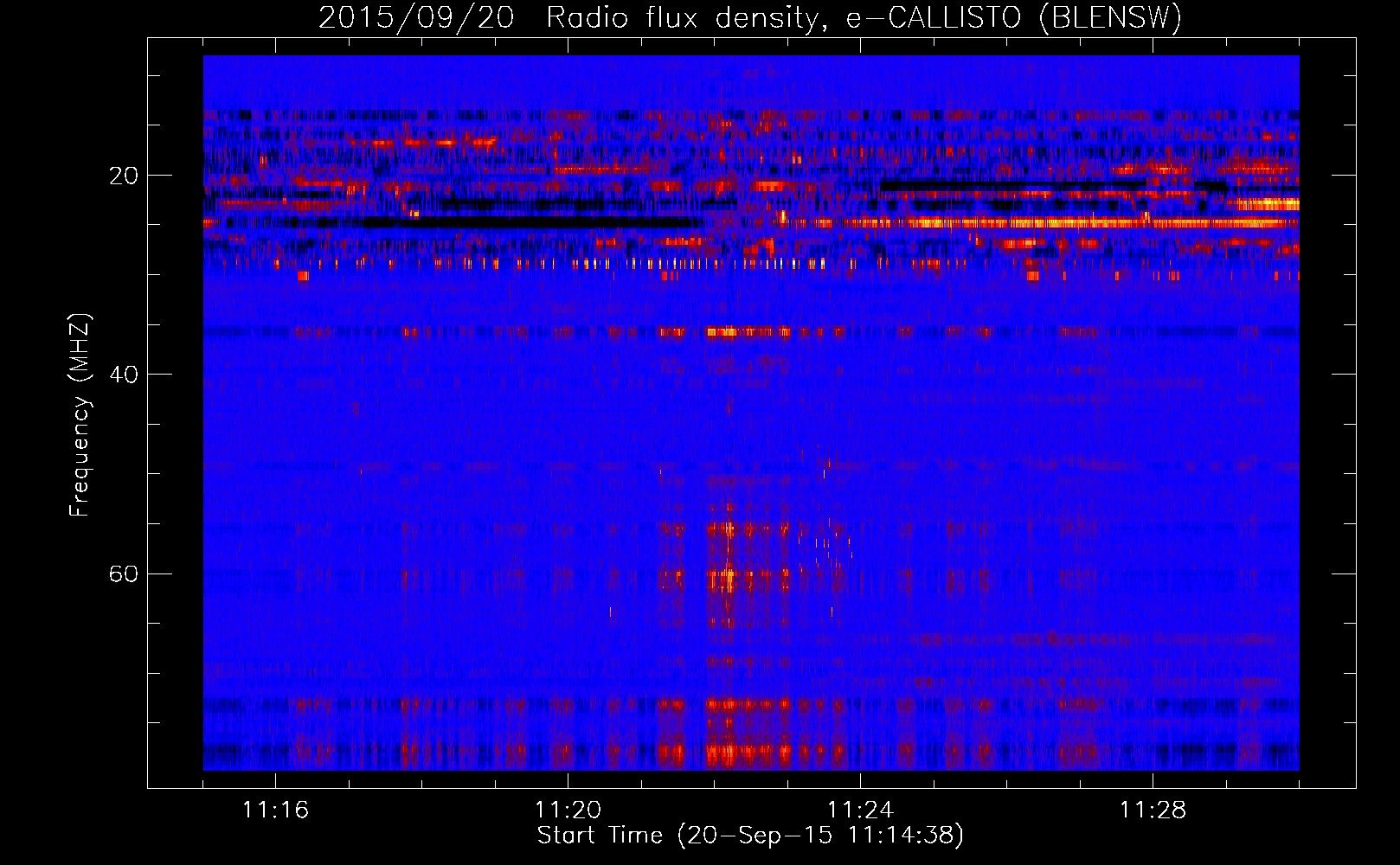This screenshot has height=865, width=1400.
Task: Click the 11:24 time tick label
Action: point(860,811)
